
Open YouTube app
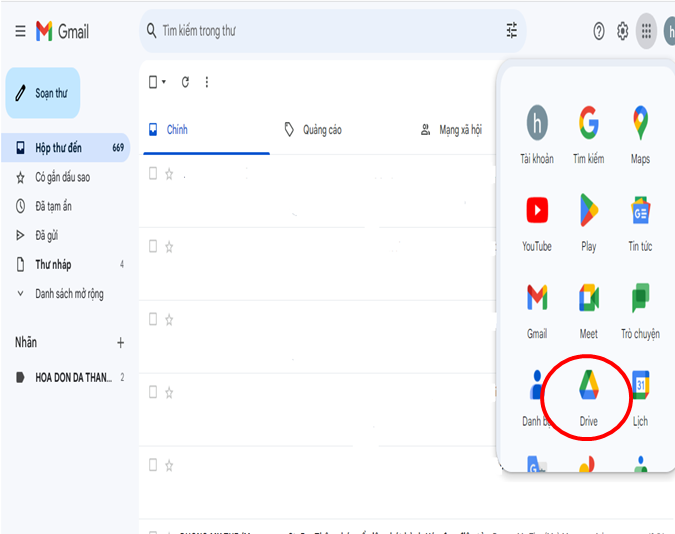pyautogui.click(x=537, y=224)
